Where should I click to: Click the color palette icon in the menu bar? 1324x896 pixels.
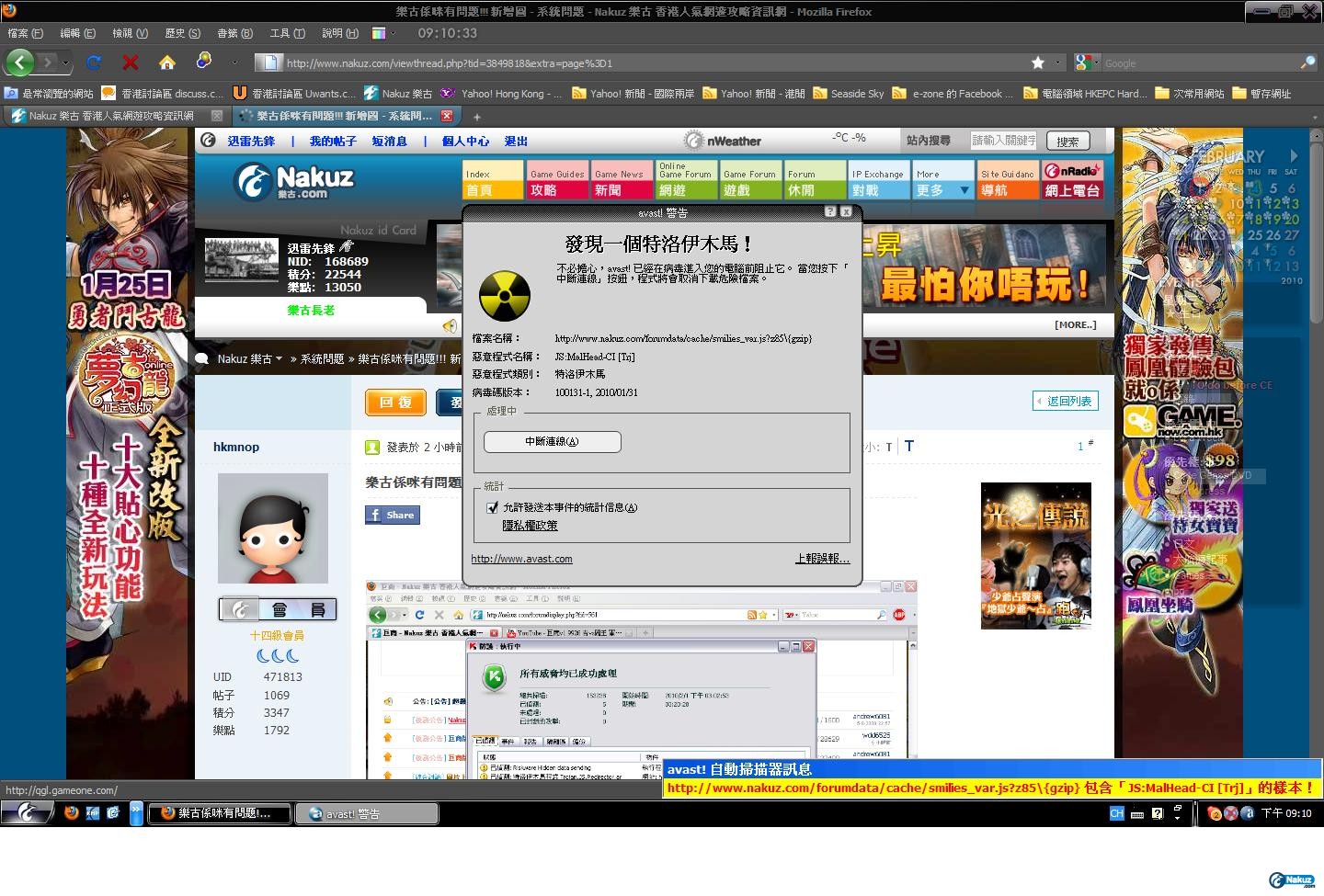click(379, 33)
